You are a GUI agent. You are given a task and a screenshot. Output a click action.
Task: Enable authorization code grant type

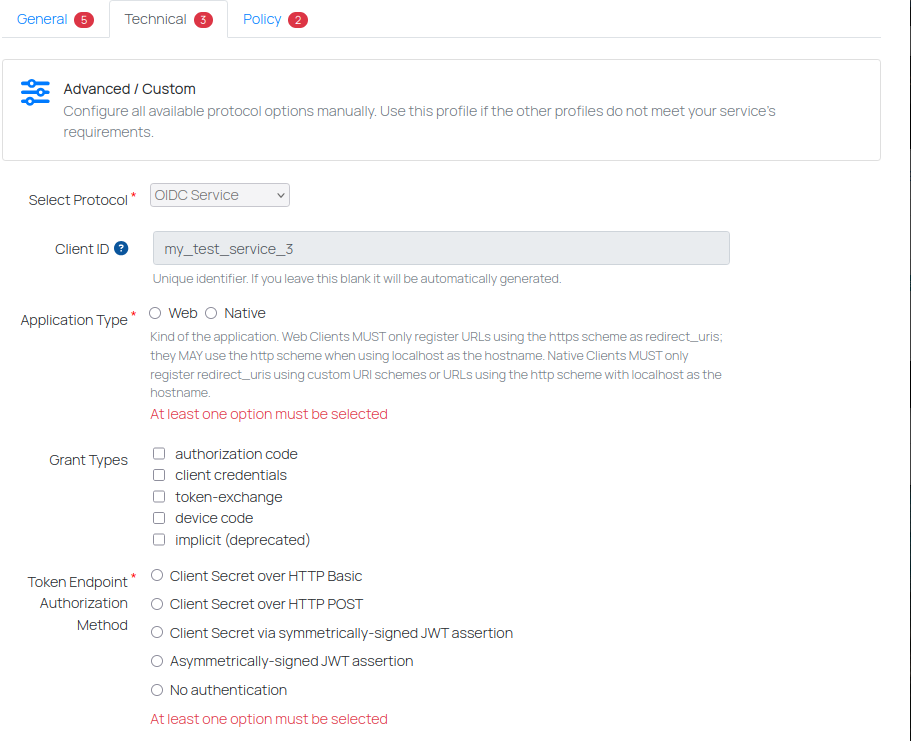tap(159, 453)
